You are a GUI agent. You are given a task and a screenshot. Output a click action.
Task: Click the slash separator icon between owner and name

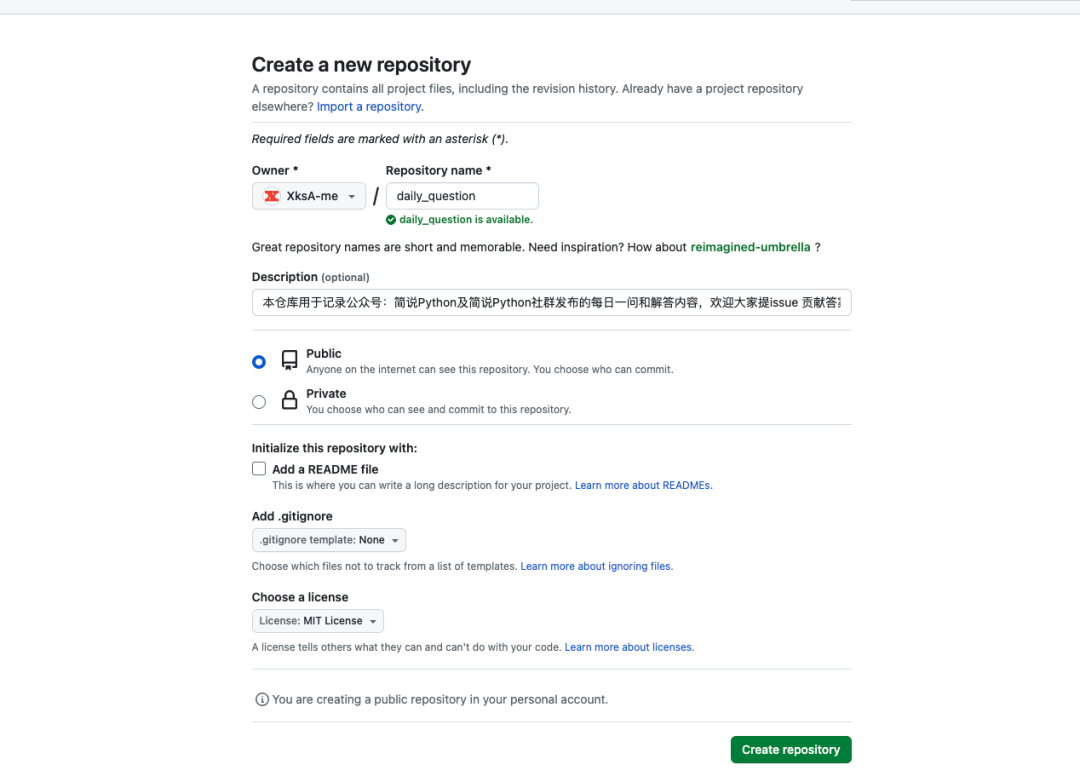coord(376,196)
